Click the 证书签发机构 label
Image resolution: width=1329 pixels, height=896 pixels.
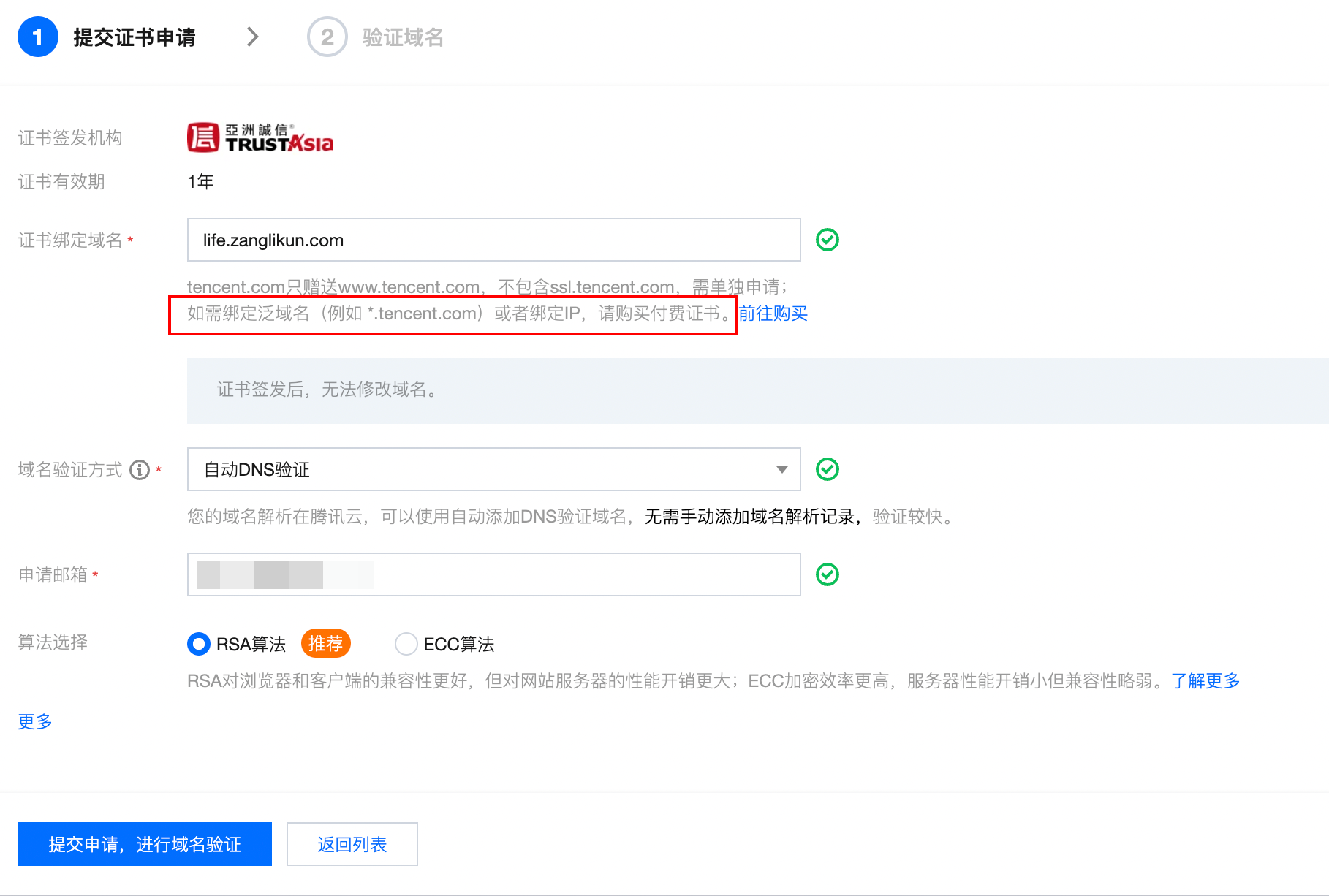point(70,138)
